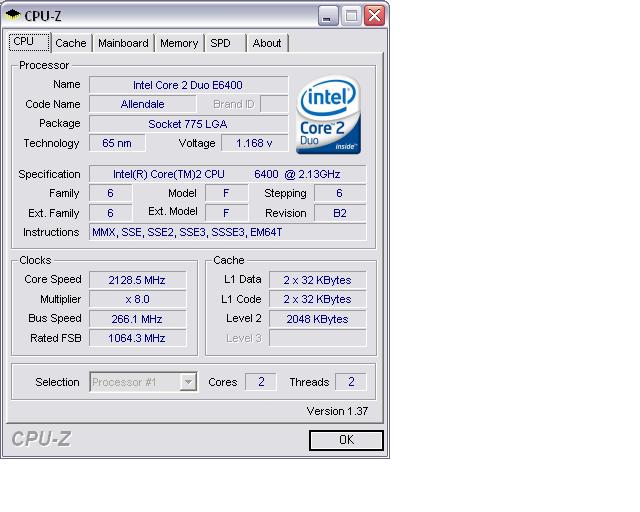Viewport: 640px width, 512px height.
Task: Select the CPU tab
Action: click(29, 42)
